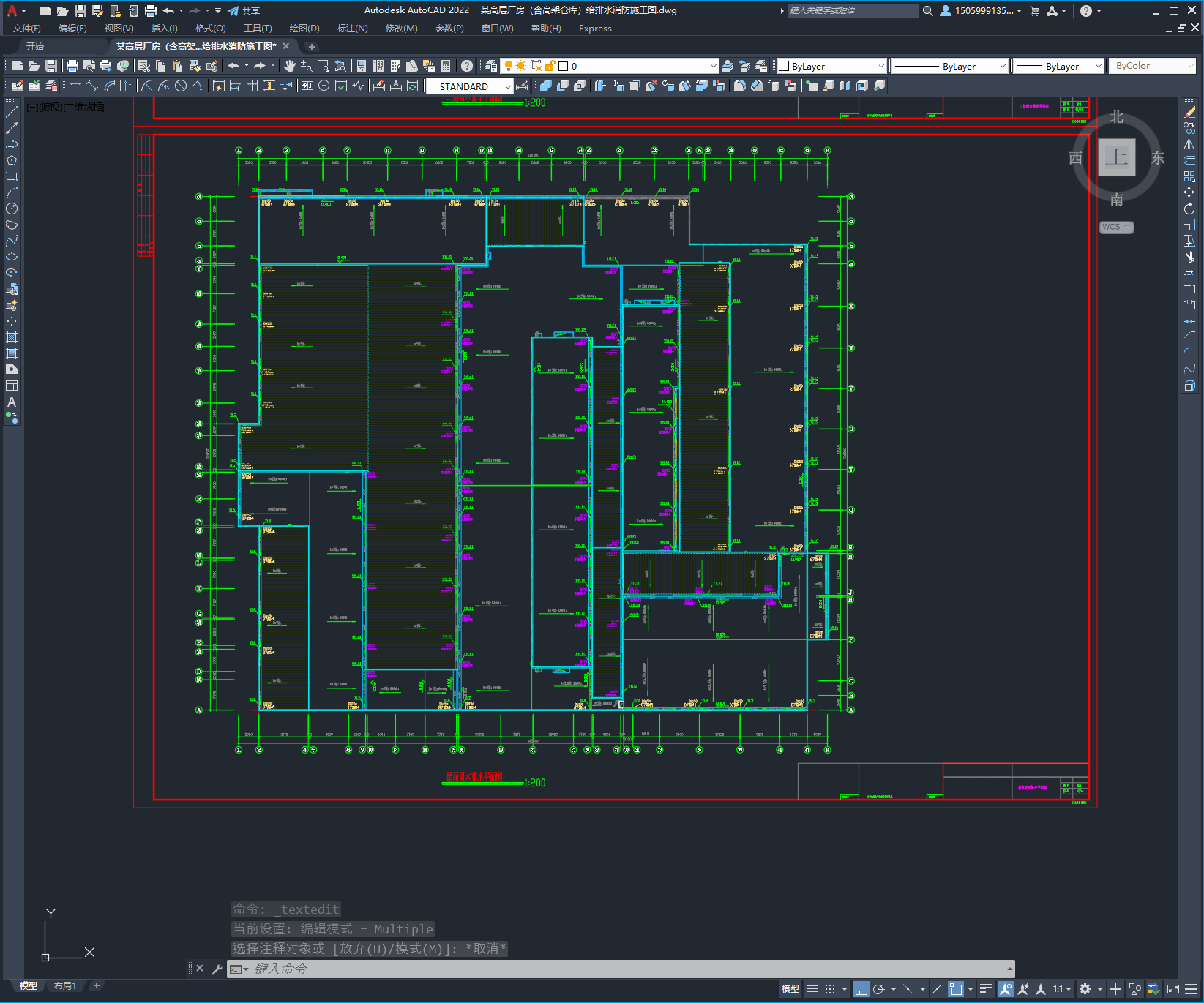Toggle Ortho mode in status bar
The image size is (1204, 1003).
(x=861, y=989)
